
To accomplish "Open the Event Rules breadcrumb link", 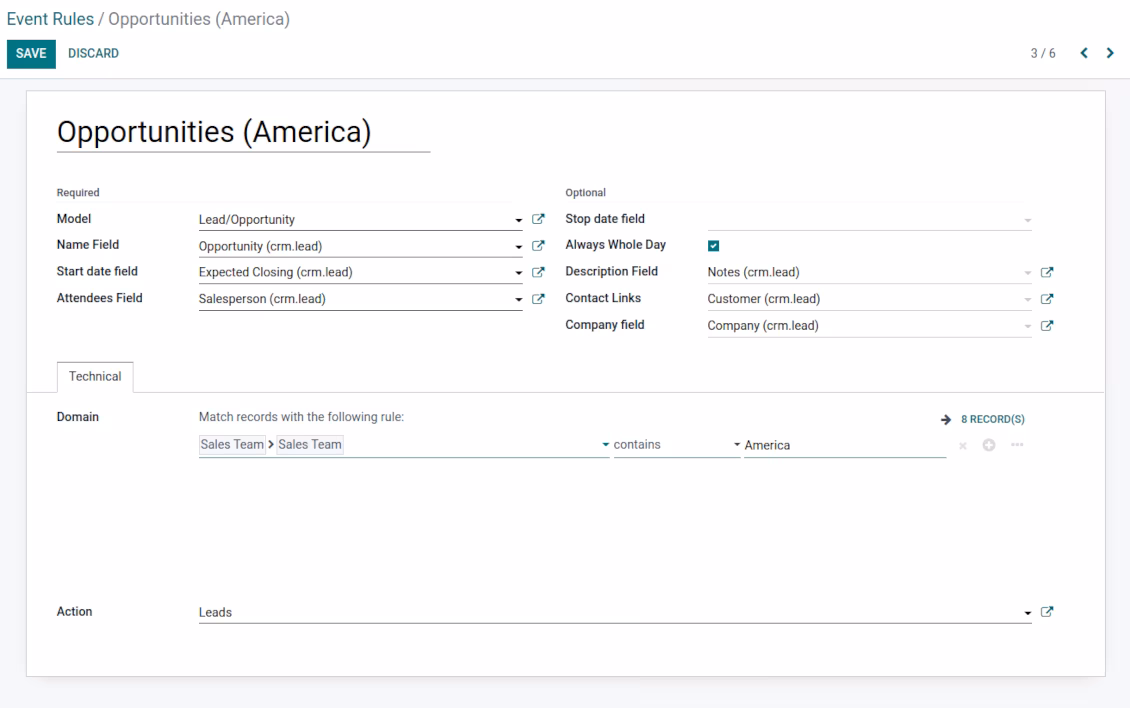I will 50,19.
